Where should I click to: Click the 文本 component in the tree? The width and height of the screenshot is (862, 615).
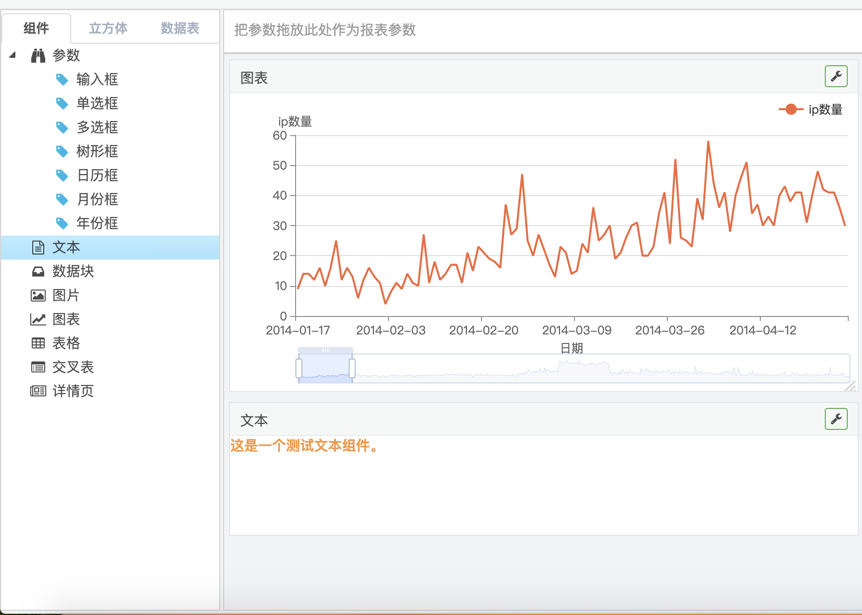(x=66, y=247)
